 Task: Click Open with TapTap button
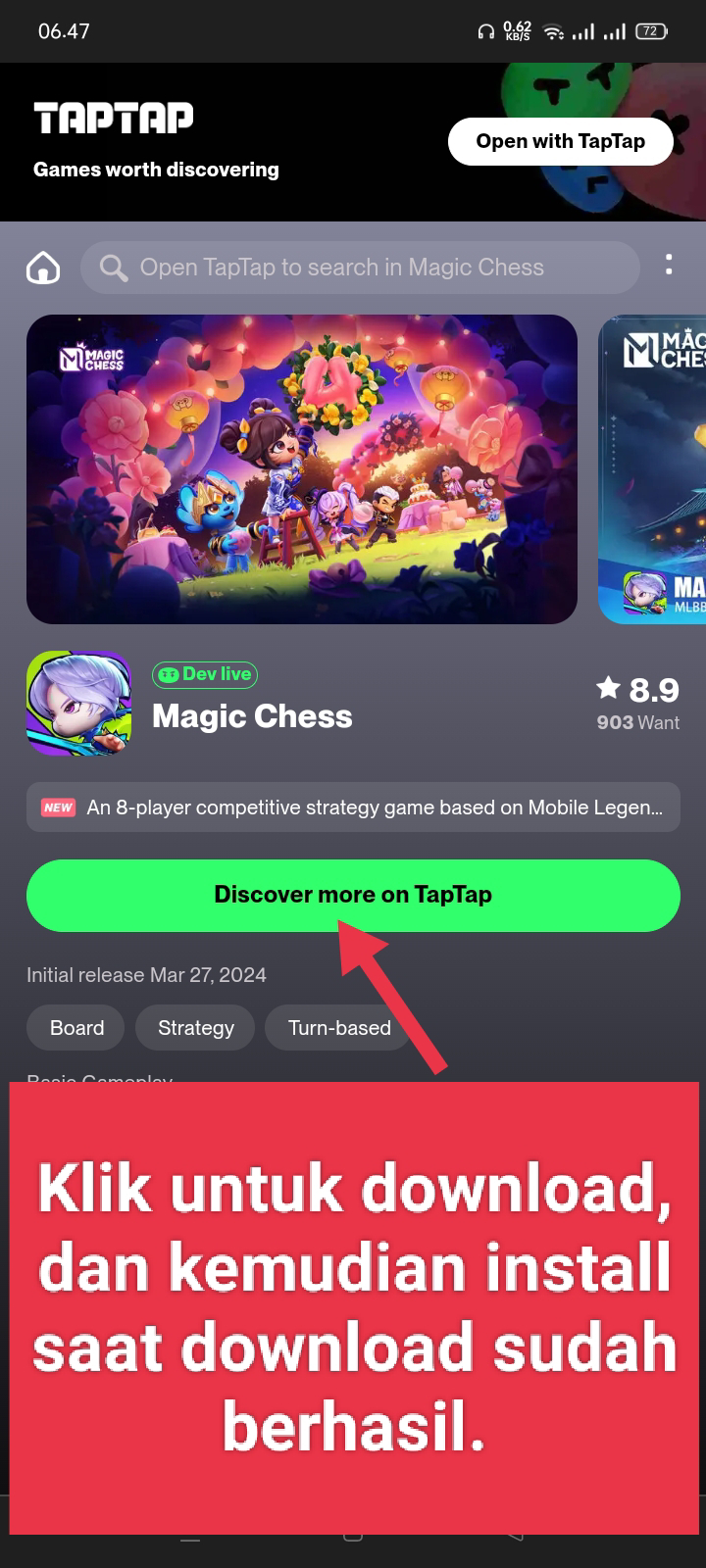click(x=561, y=141)
